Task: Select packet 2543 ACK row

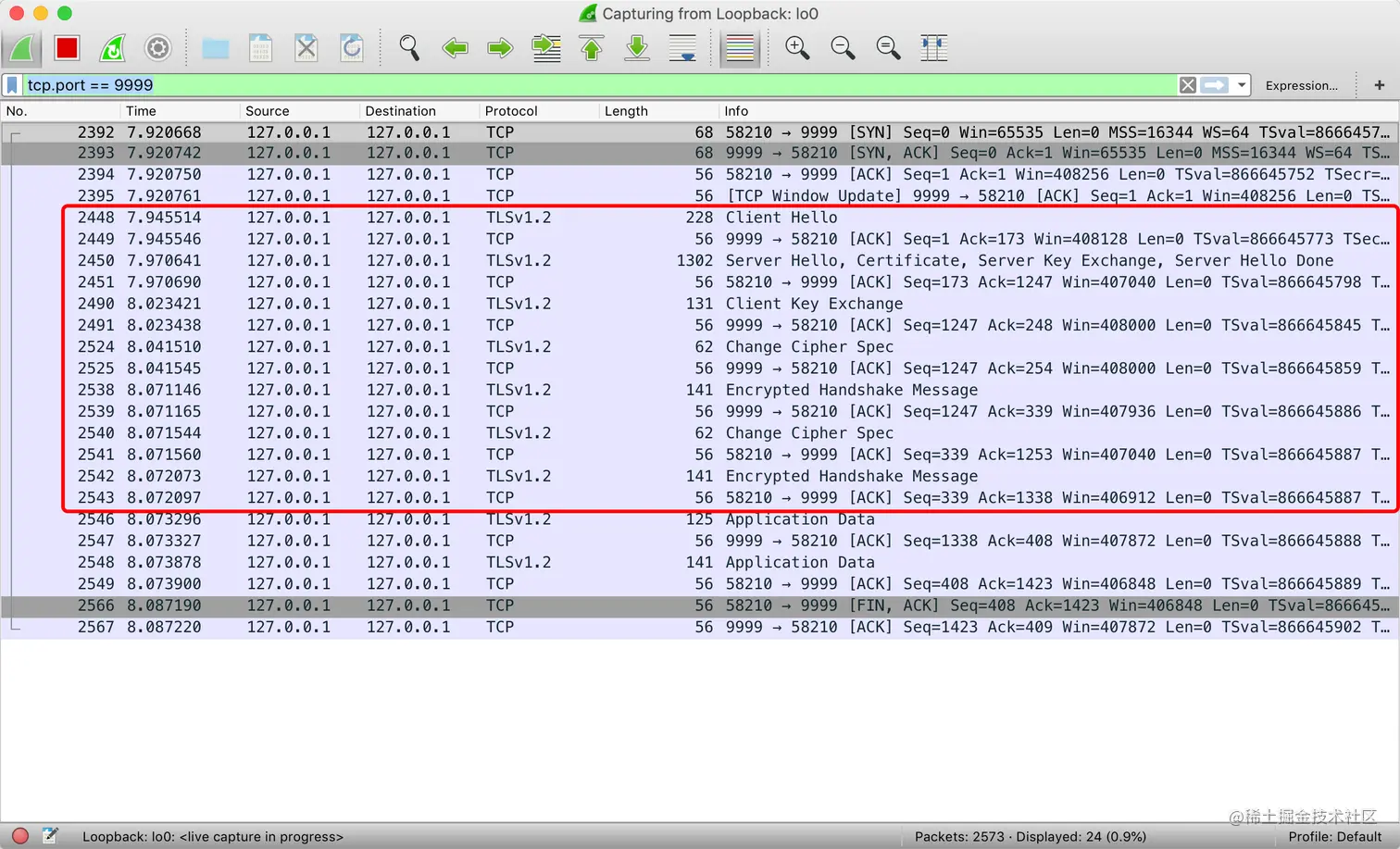Action: point(700,497)
